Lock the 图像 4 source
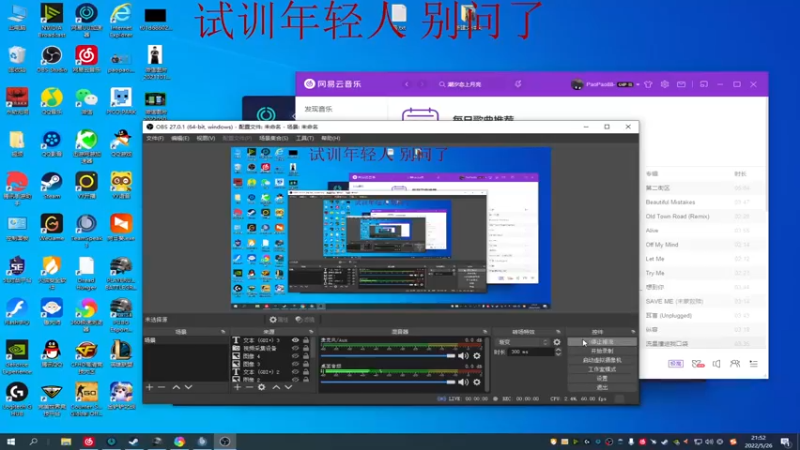Viewport: 800px width, 450px height. [306, 356]
